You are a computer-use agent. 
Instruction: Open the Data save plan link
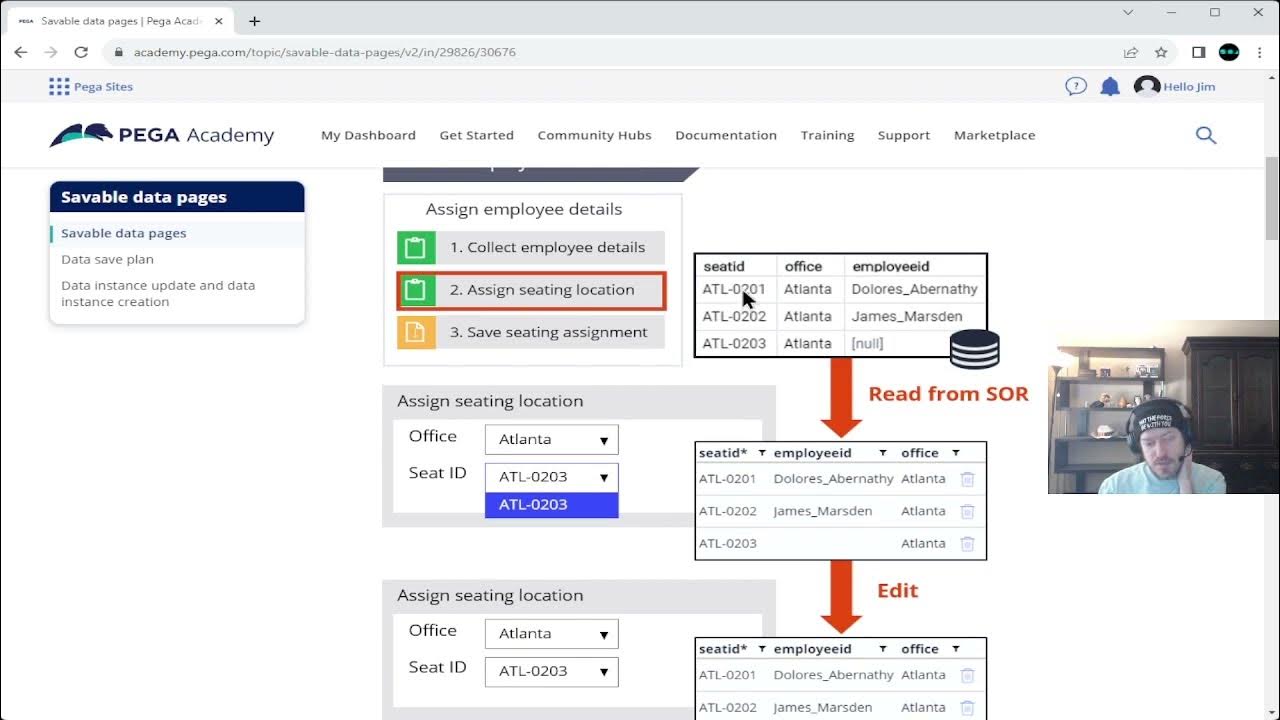[x=107, y=259]
